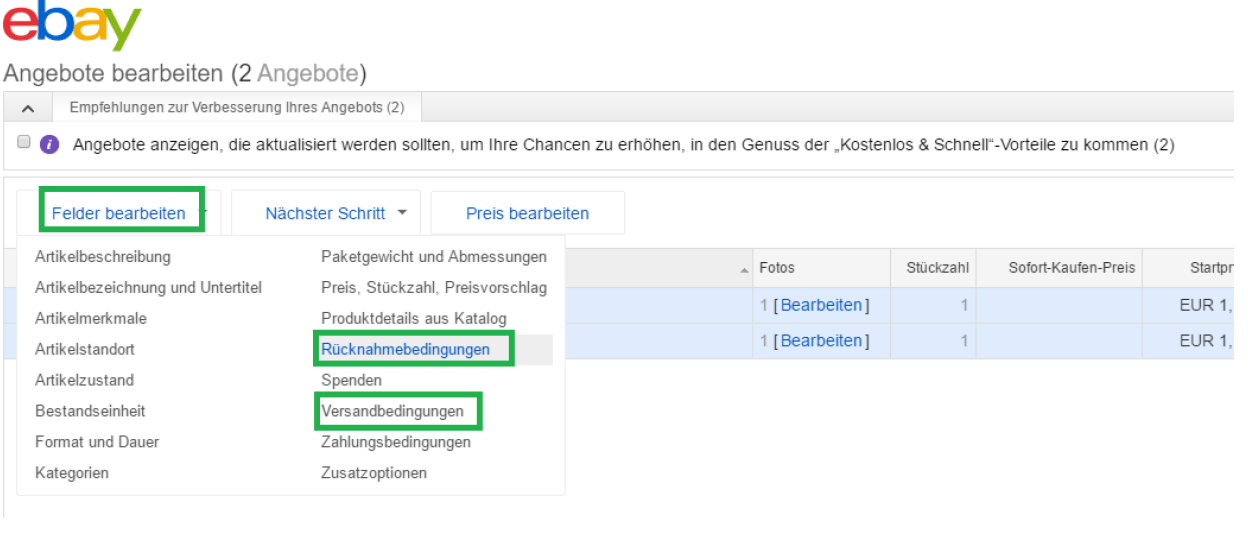The width and height of the screenshot is (1251, 555).
Task: Select 'Artikelbeschreibung' from the menu
Action: (x=103, y=257)
